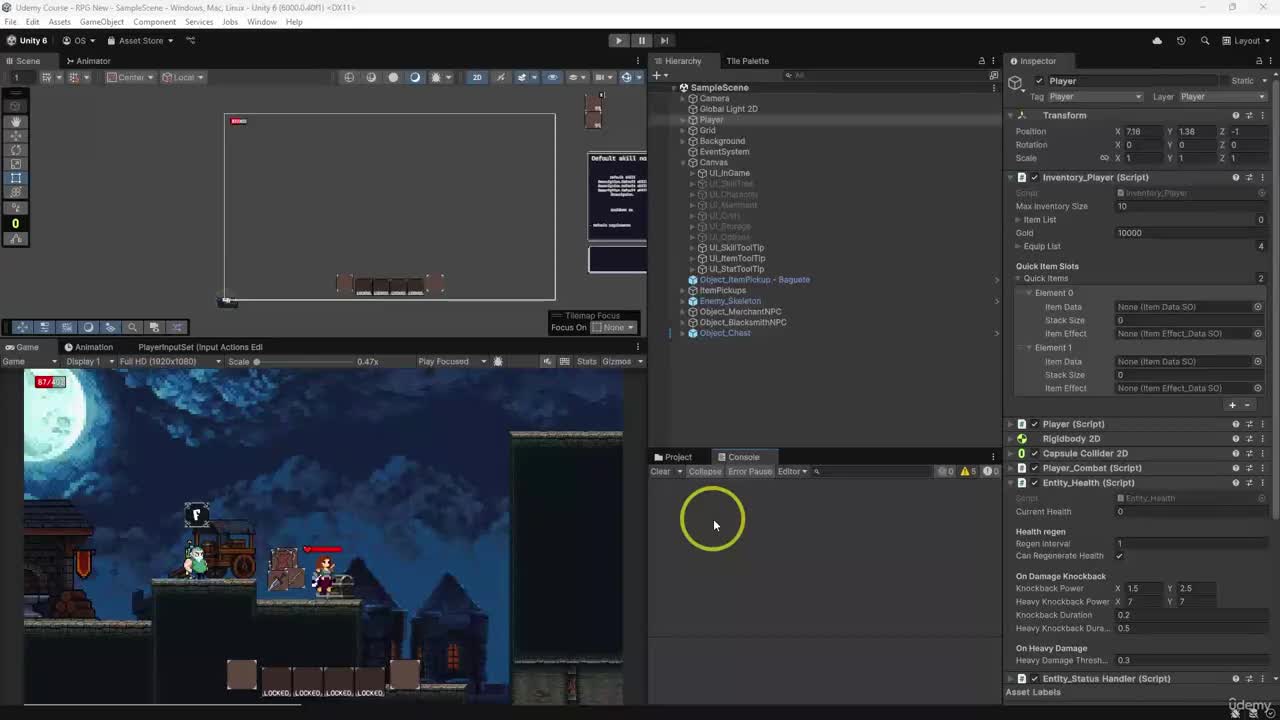Screen dimensions: 1280x720
Task: Open object picker for Element 0 Item Data
Action: tap(1258, 307)
